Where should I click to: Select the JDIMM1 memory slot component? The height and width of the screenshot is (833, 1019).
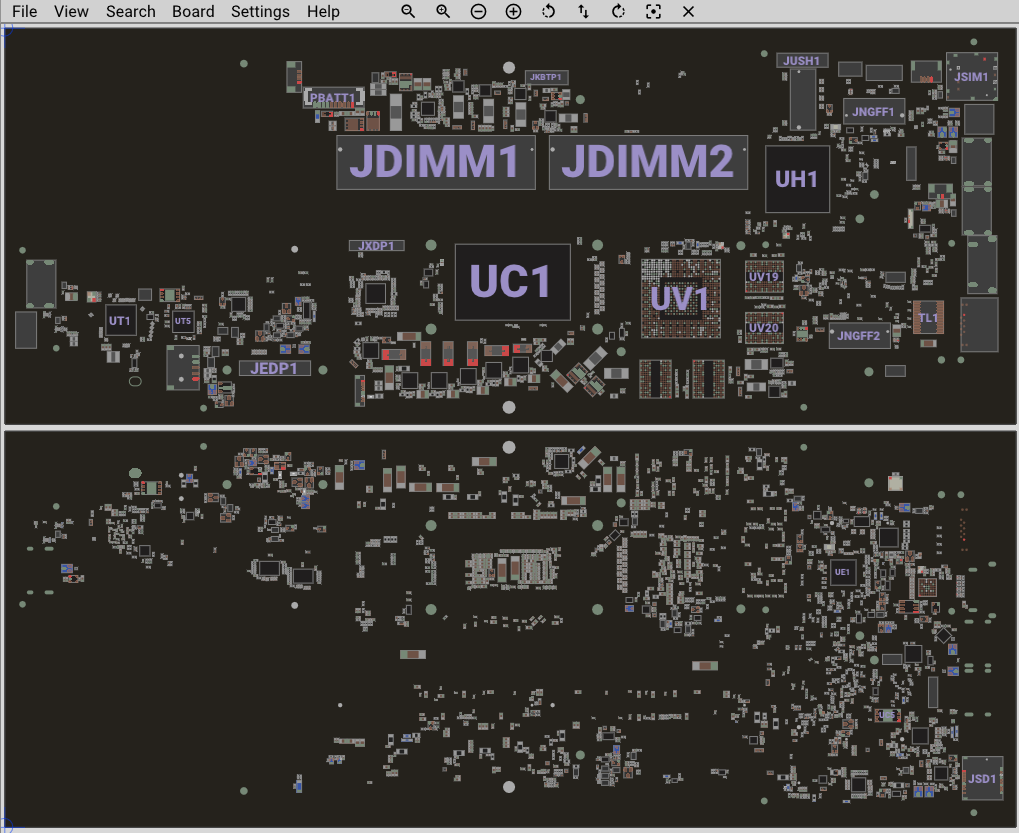(x=435, y=162)
